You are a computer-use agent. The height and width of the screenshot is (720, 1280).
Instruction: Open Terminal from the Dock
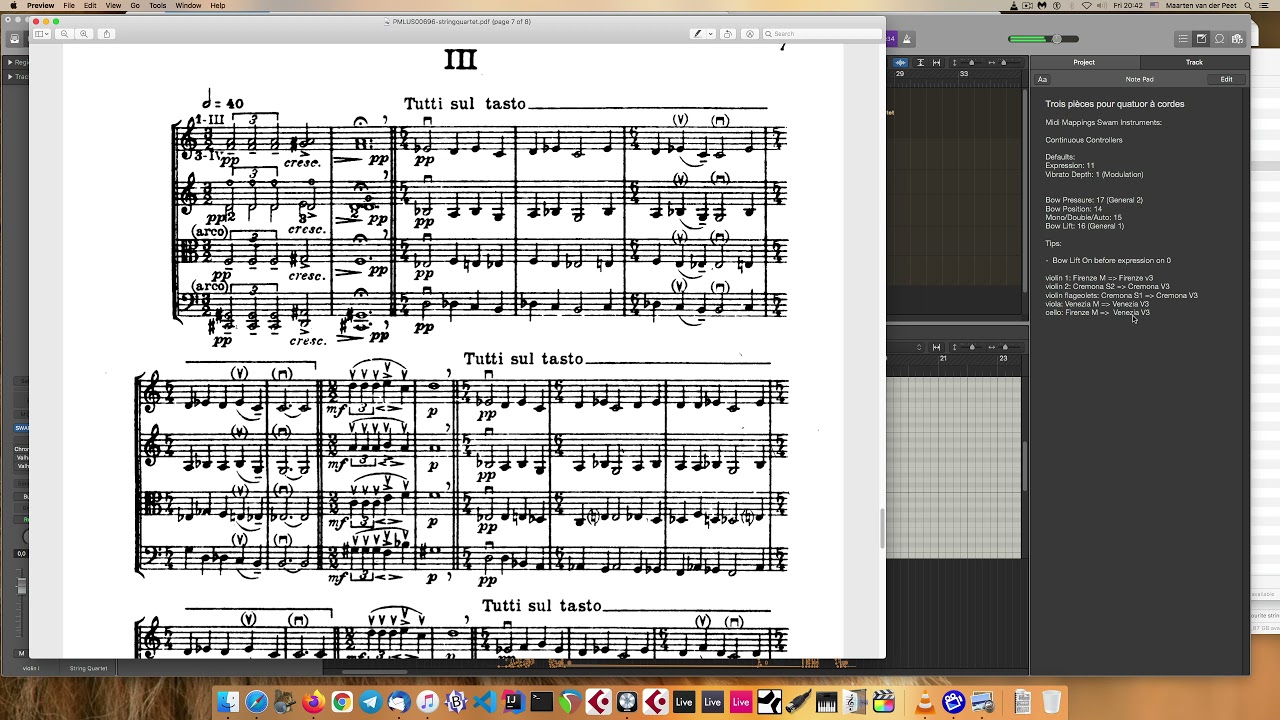point(541,702)
